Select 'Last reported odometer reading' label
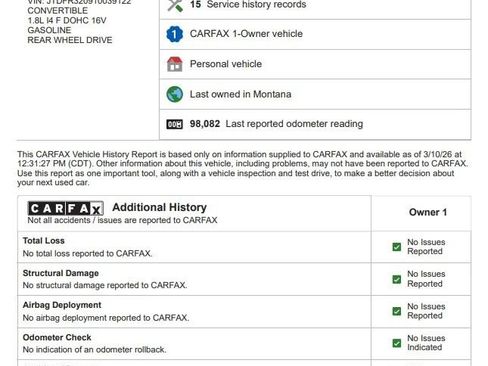 tap(294, 124)
